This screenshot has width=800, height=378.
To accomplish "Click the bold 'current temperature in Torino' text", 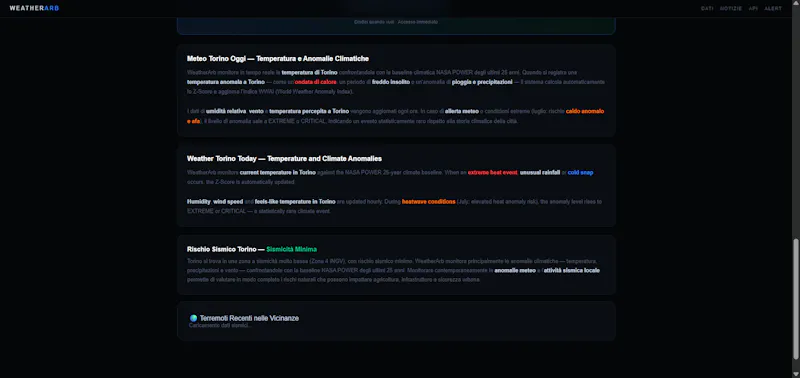I will [x=278, y=172].
